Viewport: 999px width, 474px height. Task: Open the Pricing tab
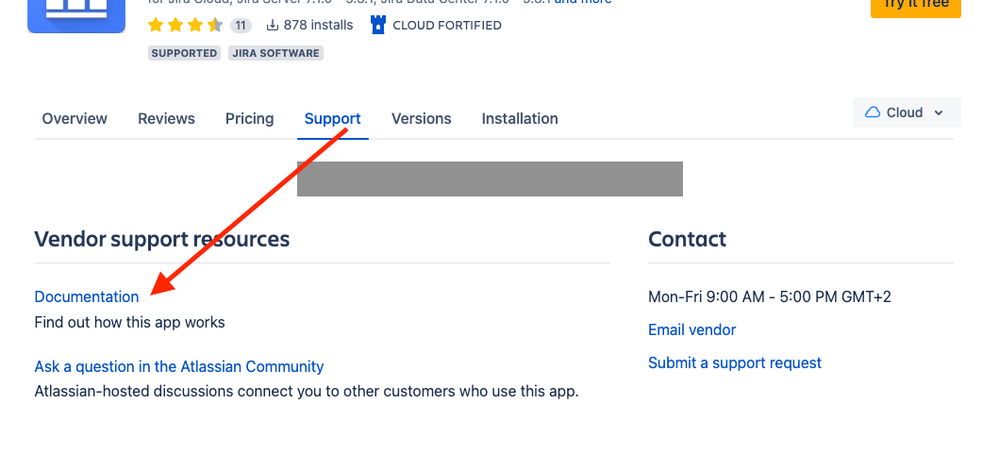(x=249, y=118)
